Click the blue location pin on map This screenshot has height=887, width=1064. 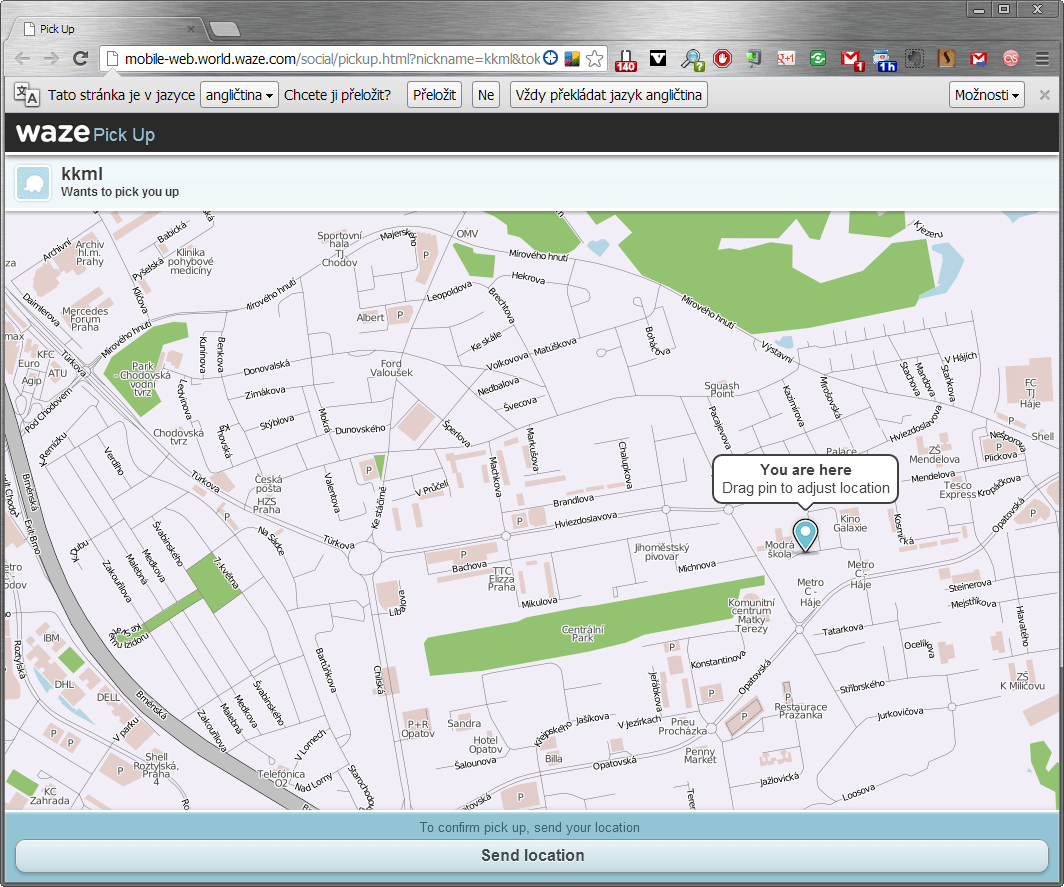click(x=805, y=535)
